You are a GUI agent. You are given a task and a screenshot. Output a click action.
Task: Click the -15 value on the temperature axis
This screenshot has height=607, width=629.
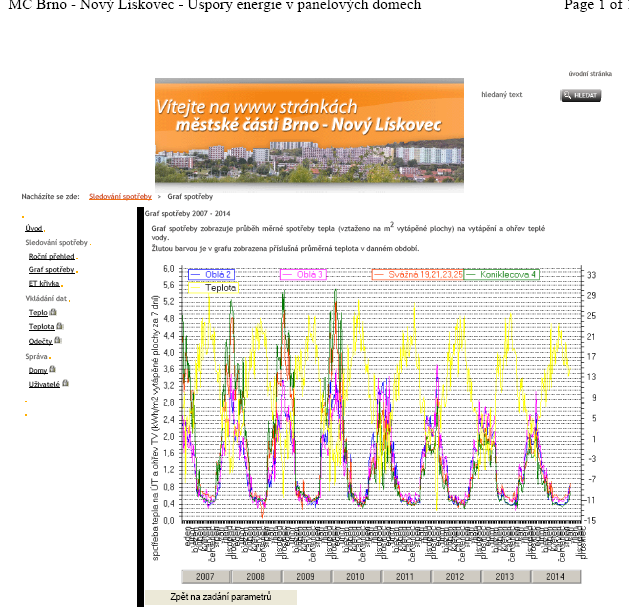click(x=590, y=520)
